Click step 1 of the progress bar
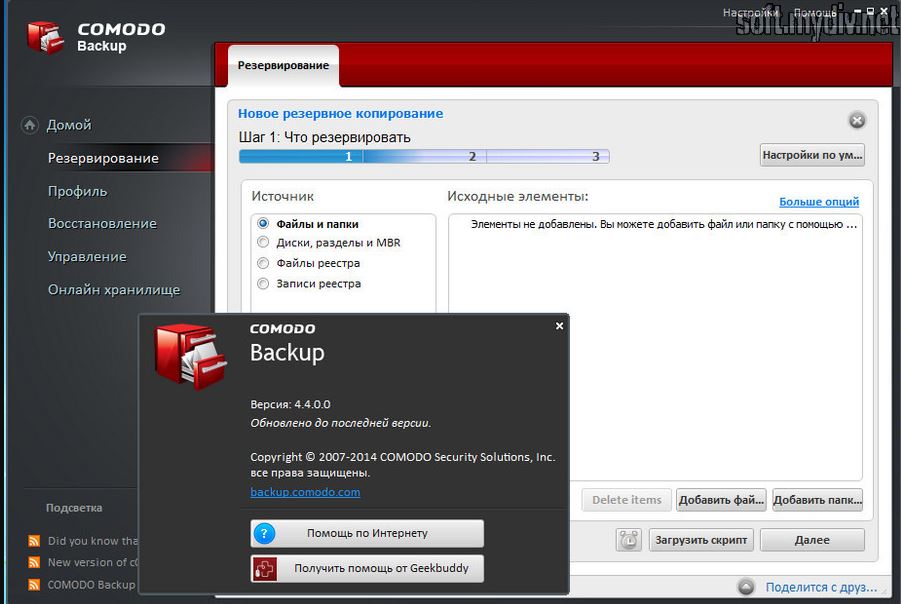 (x=301, y=156)
